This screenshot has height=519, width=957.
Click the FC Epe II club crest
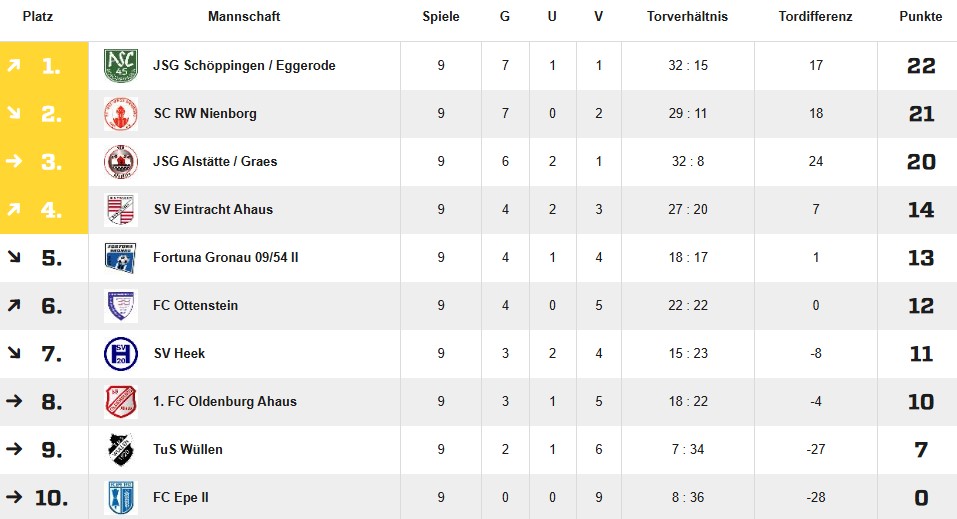tap(121, 497)
